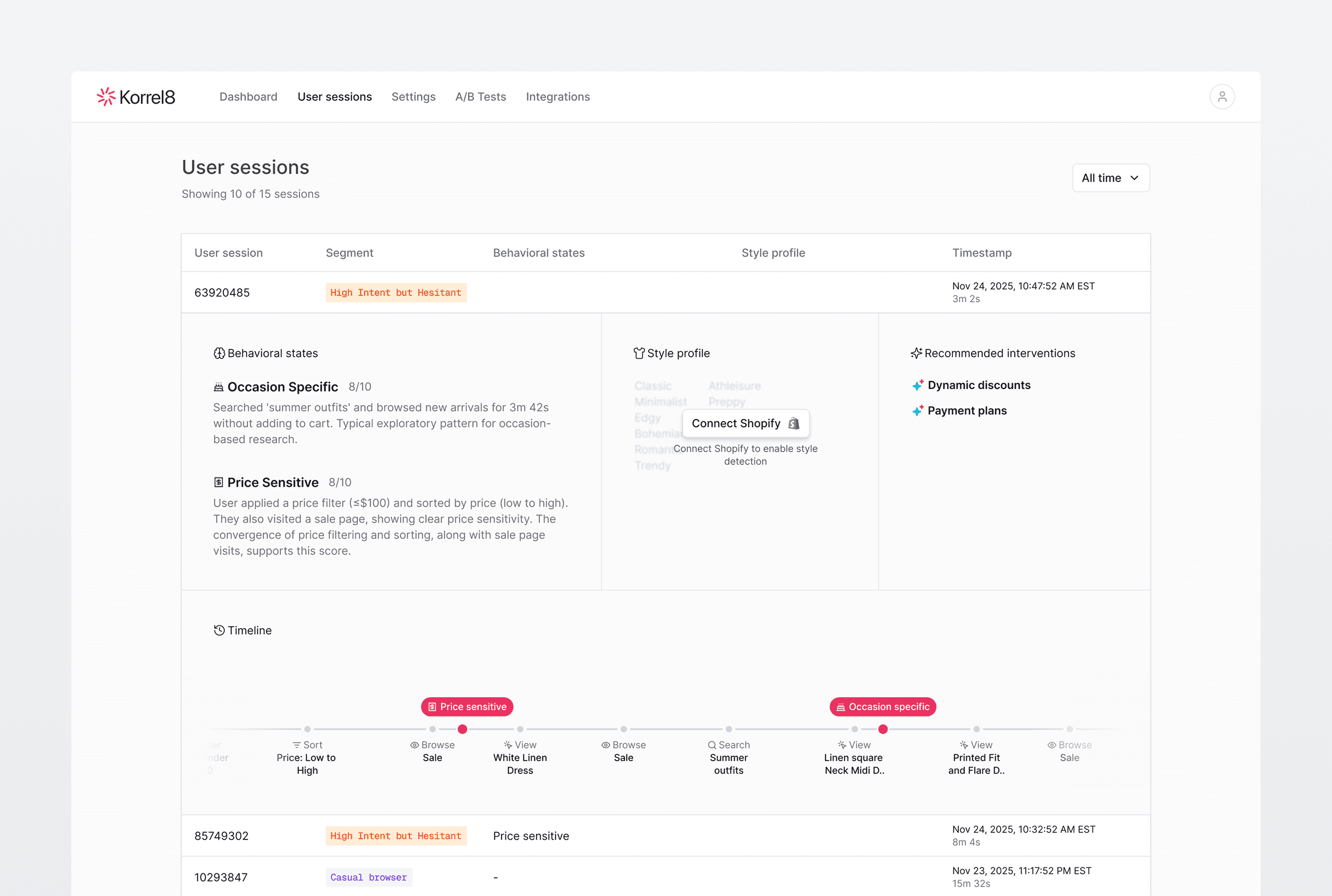The width and height of the screenshot is (1332, 896).
Task: Open the Integrations tab
Action: (557, 97)
